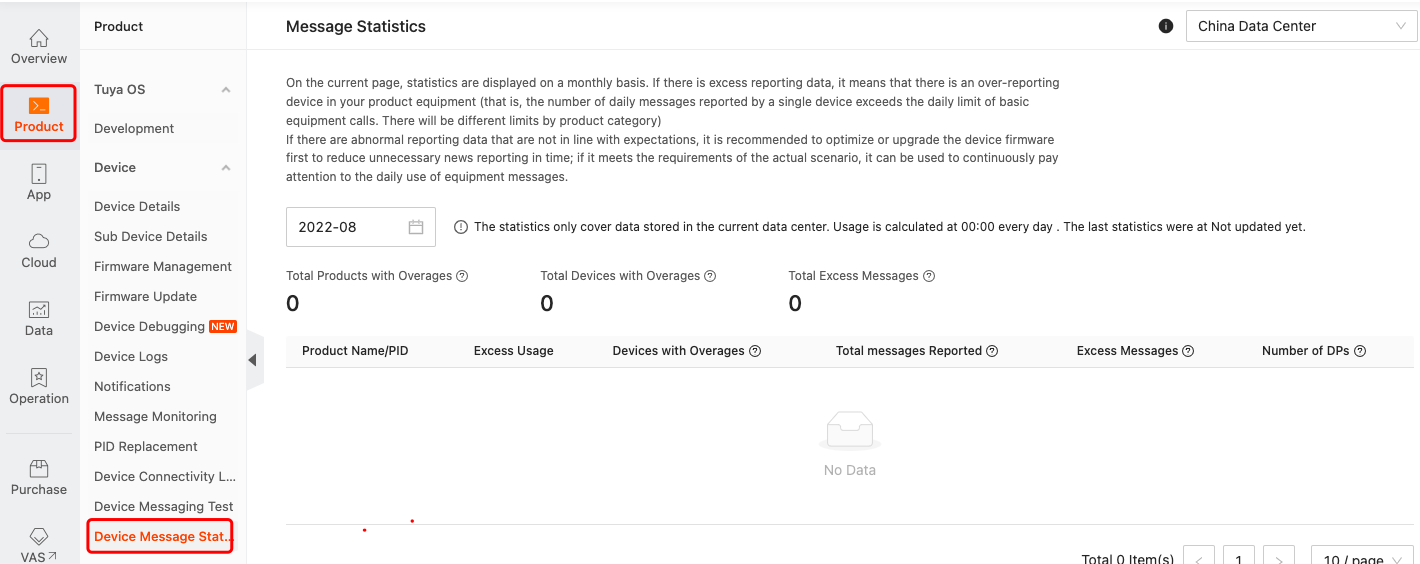Image resolution: width=1420 pixels, height=564 pixels.
Task: Open the Operation star icon
Action: pyautogui.click(x=39, y=377)
